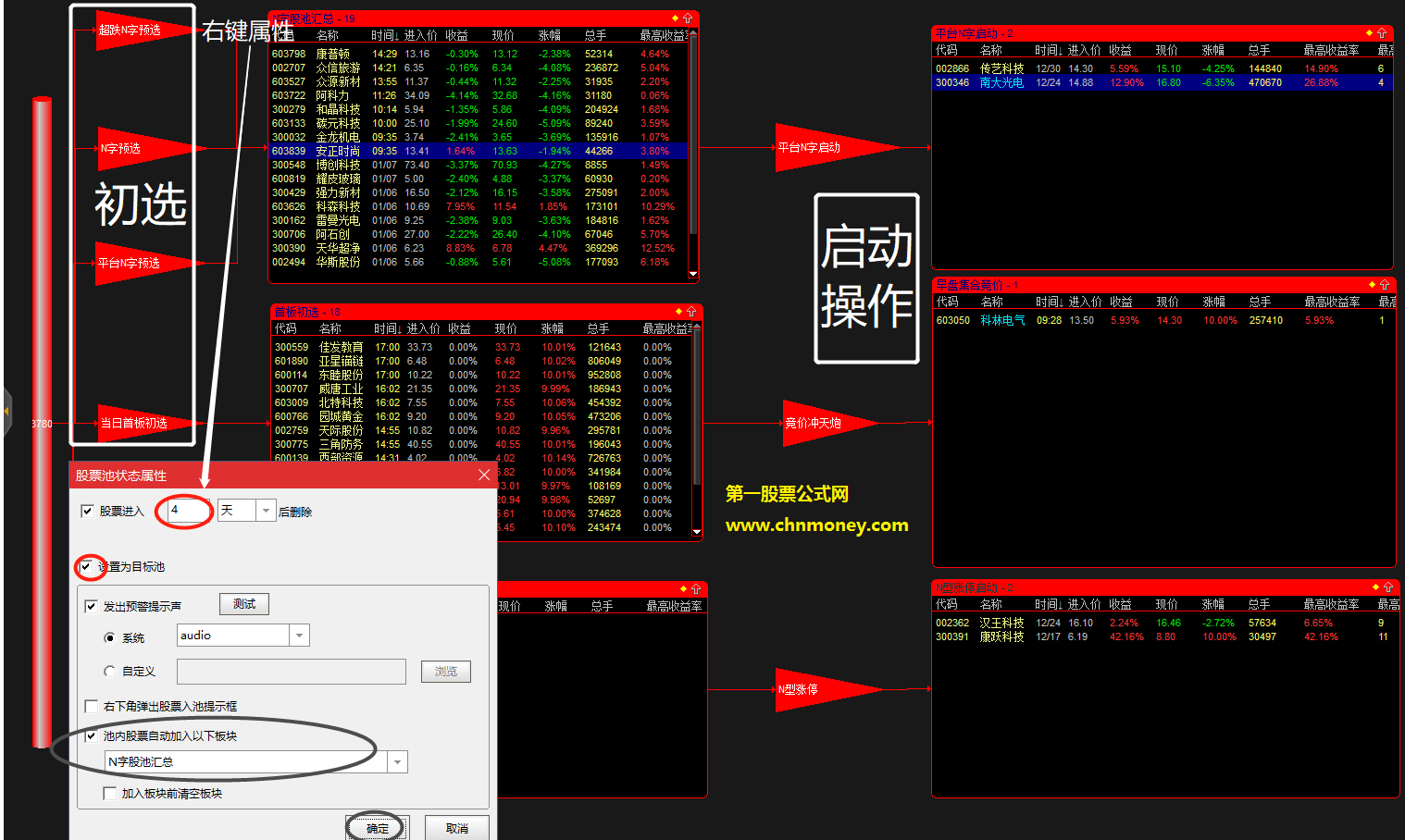This screenshot has width=1405, height=840.
Task: Click 最高收益率 header in 平台N字启动 panel
Action: tap(1332, 50)
